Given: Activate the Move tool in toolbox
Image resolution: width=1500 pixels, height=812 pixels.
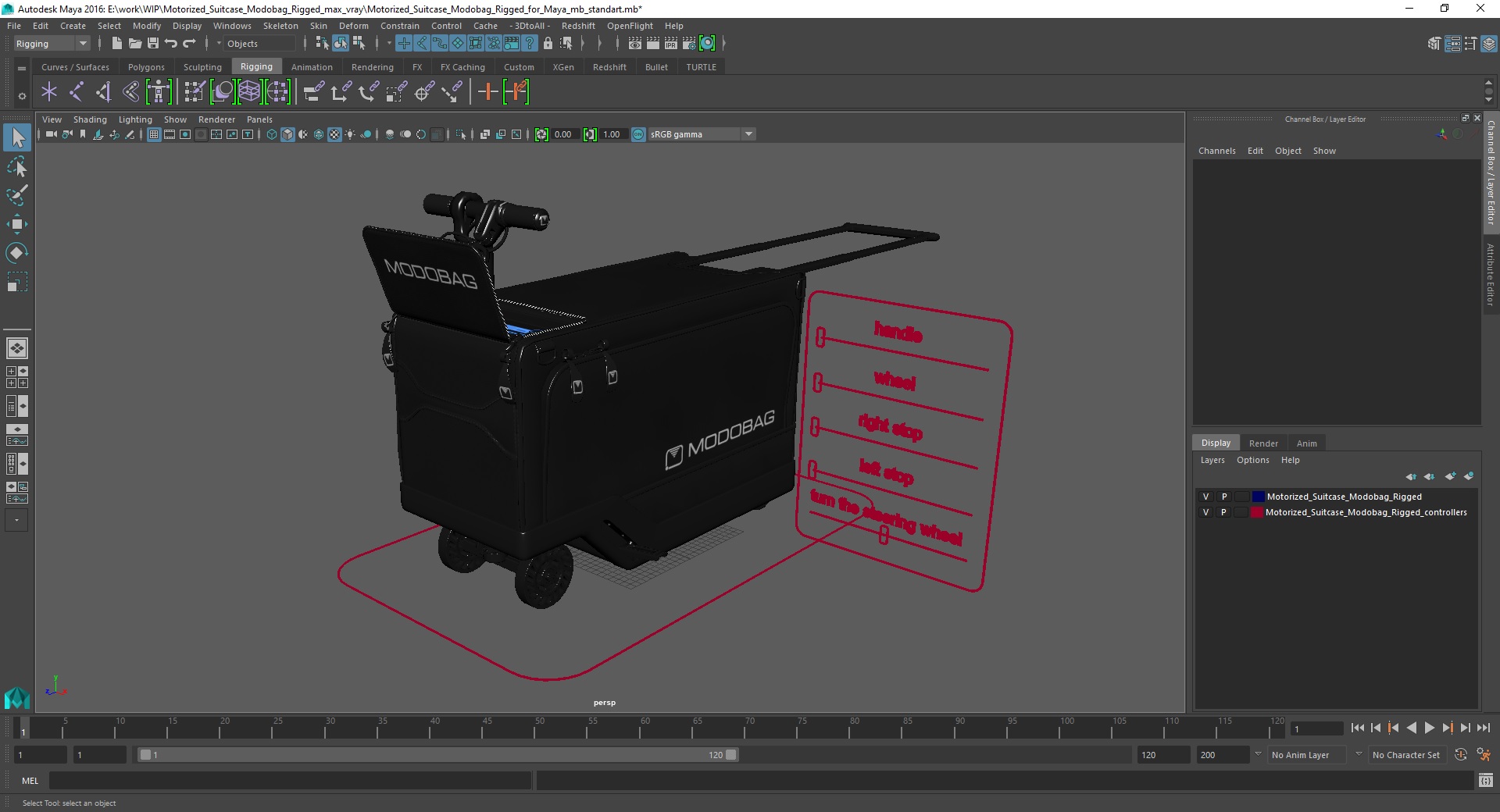Looking at the screenshot, I should 17,224.
